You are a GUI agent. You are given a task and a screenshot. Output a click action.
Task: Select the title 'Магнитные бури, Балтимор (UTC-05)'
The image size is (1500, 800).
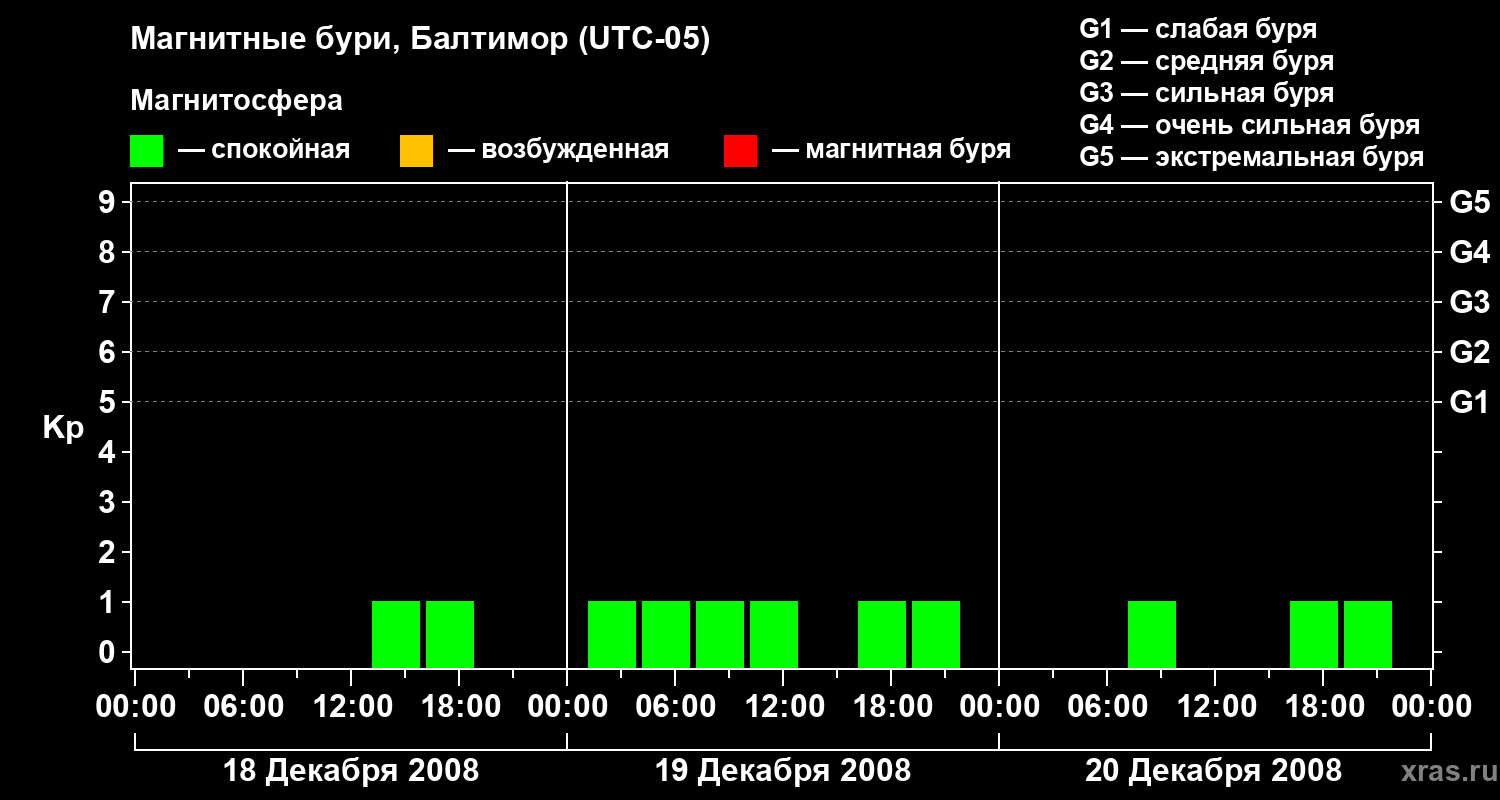420,40
